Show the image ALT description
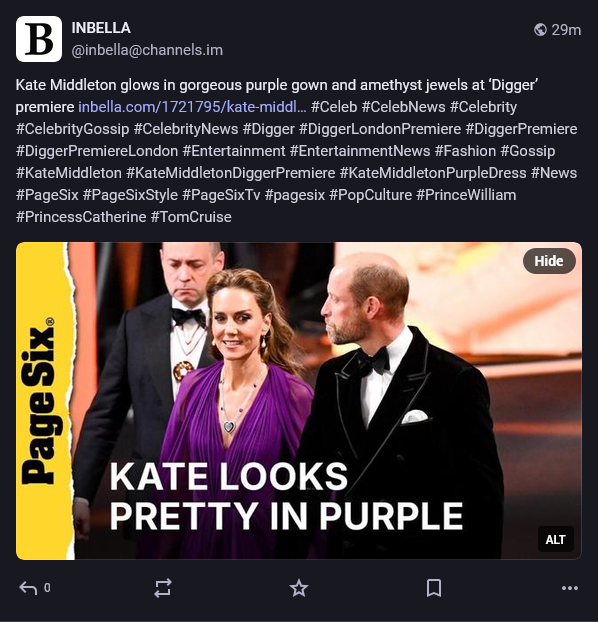 coord(556,539)
